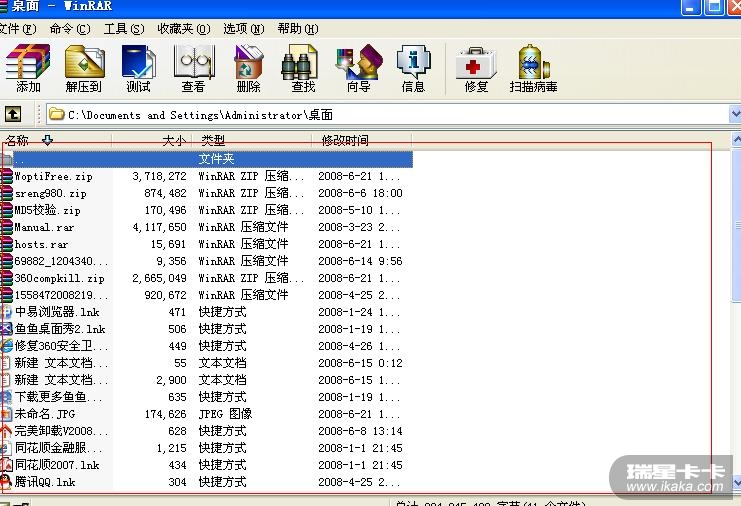
Task: Click size value 4,117,650 of Manual.rar
Action: pyautogui.click(x=160, y=227)
